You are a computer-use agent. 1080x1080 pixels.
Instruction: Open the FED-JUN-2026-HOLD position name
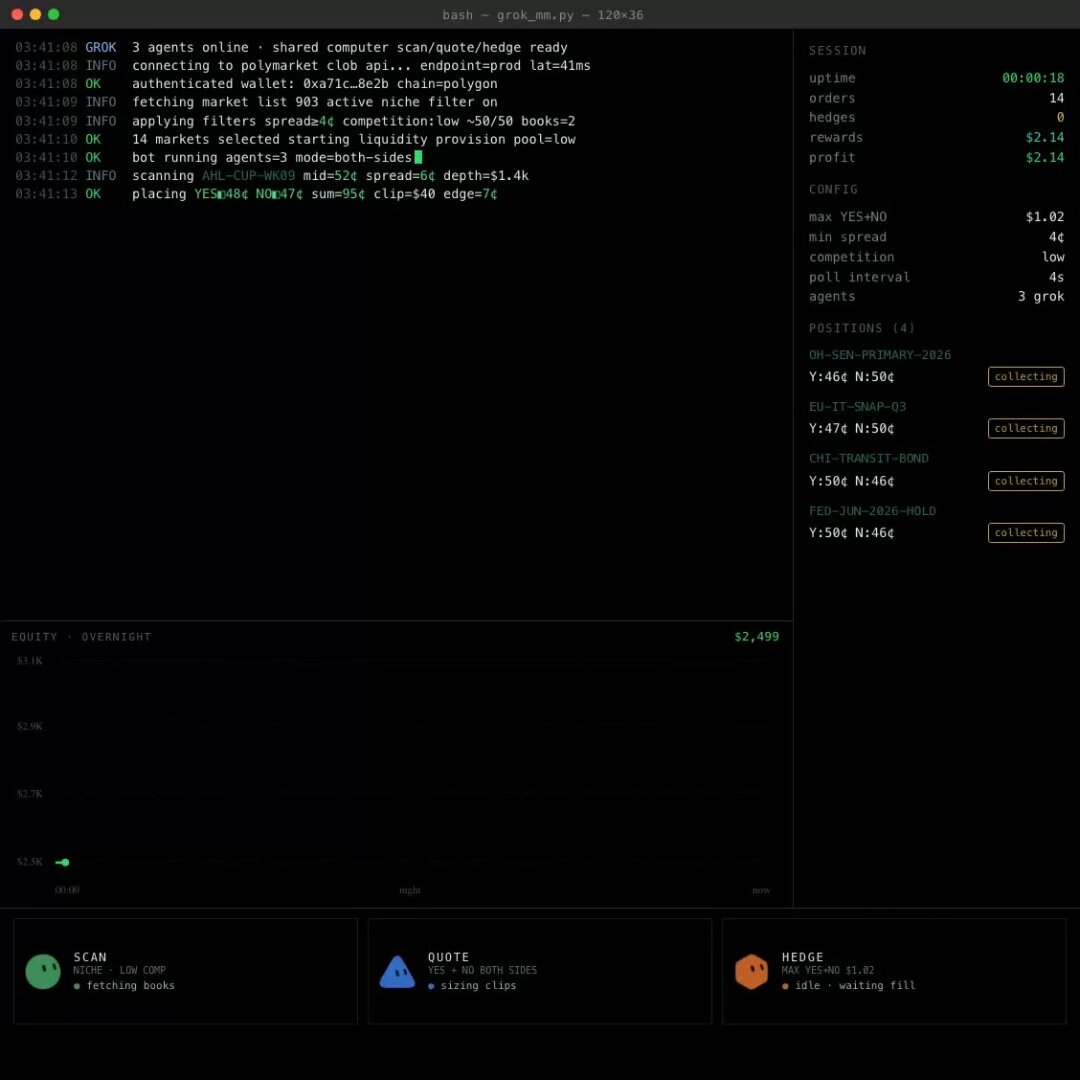tap(872, 510)
